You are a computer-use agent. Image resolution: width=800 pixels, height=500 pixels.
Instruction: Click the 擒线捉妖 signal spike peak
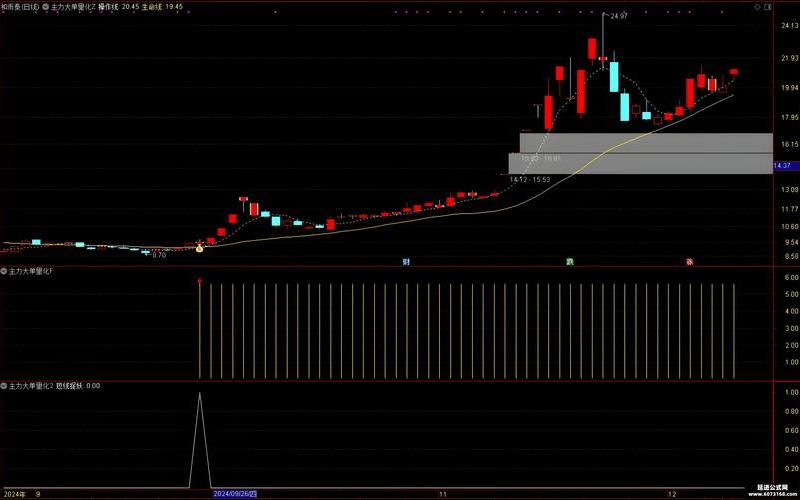(x=200, y=394)
